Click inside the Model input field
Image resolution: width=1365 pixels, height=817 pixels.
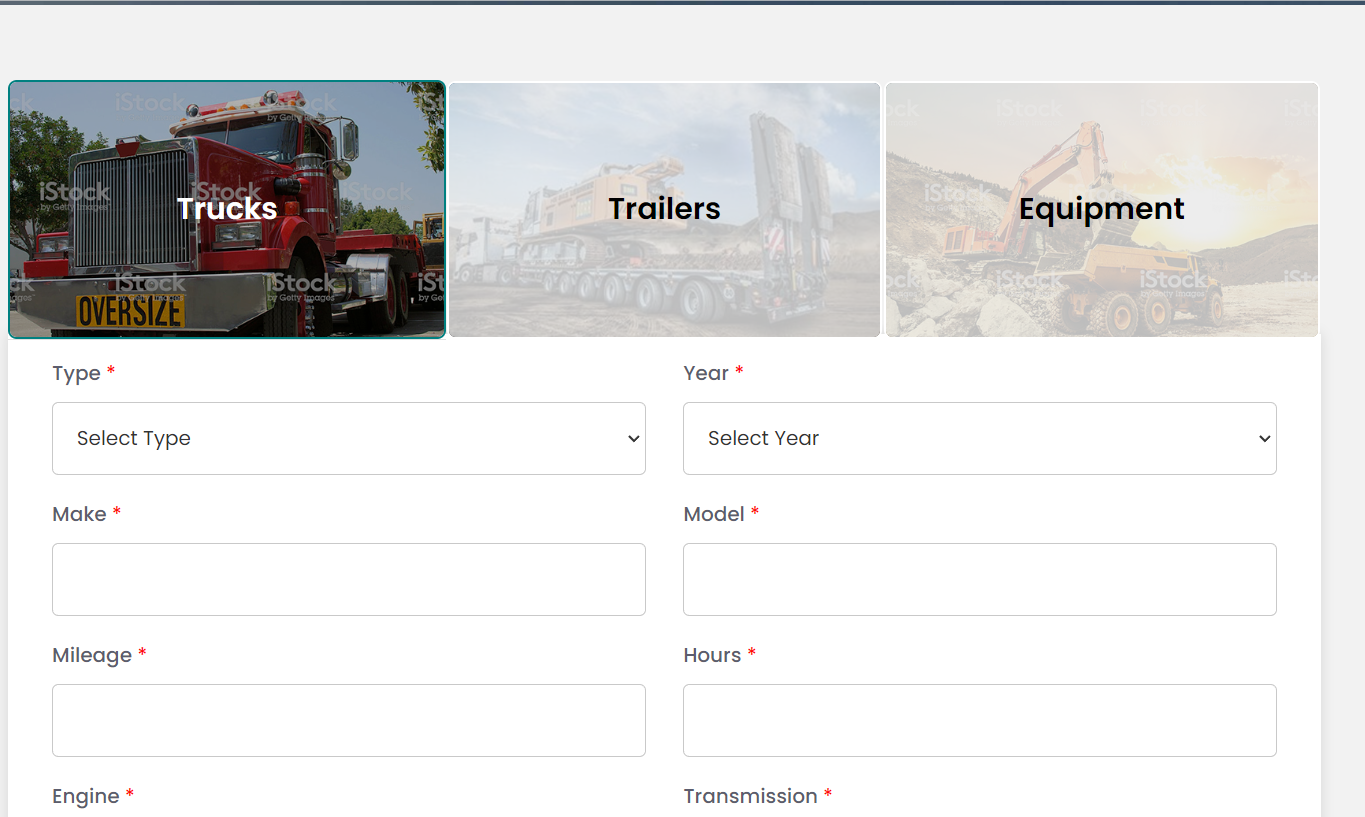point(979,579)
